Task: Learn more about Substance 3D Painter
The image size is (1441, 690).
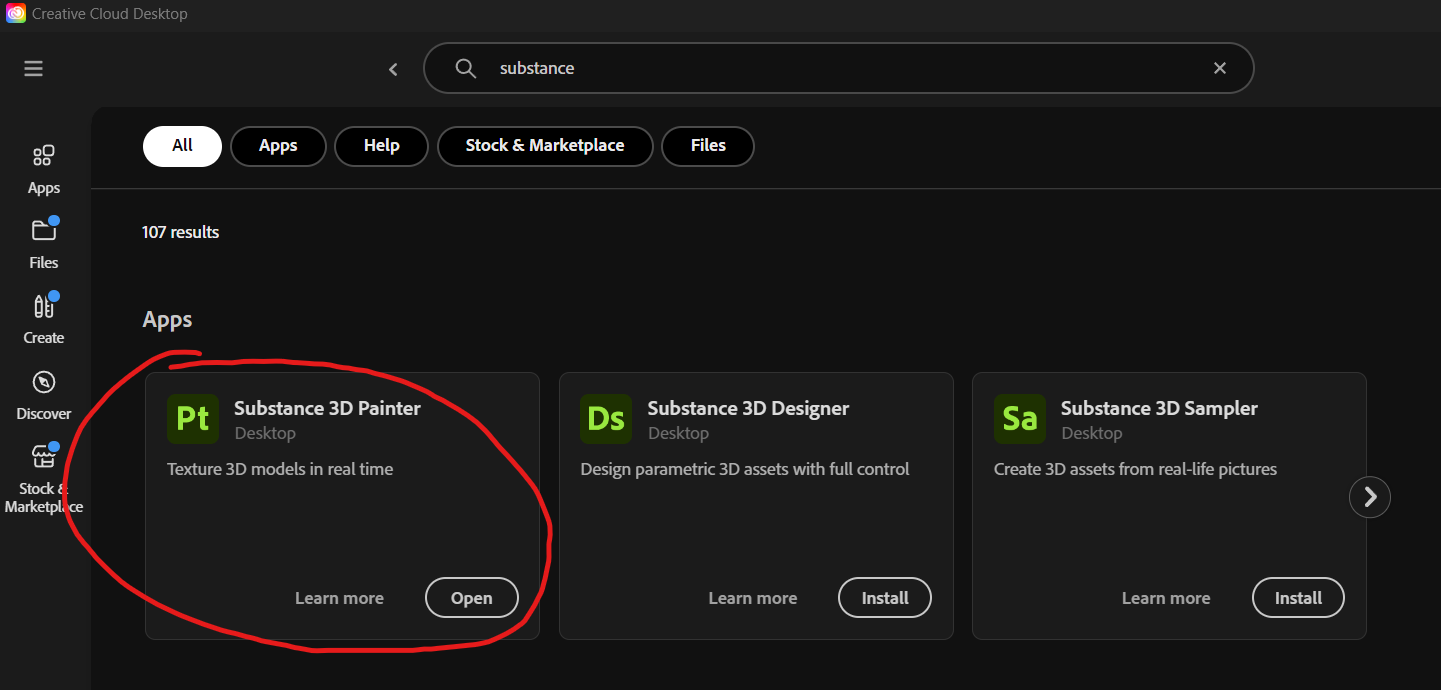Action: pyautogui.click(x=339, y=598)
